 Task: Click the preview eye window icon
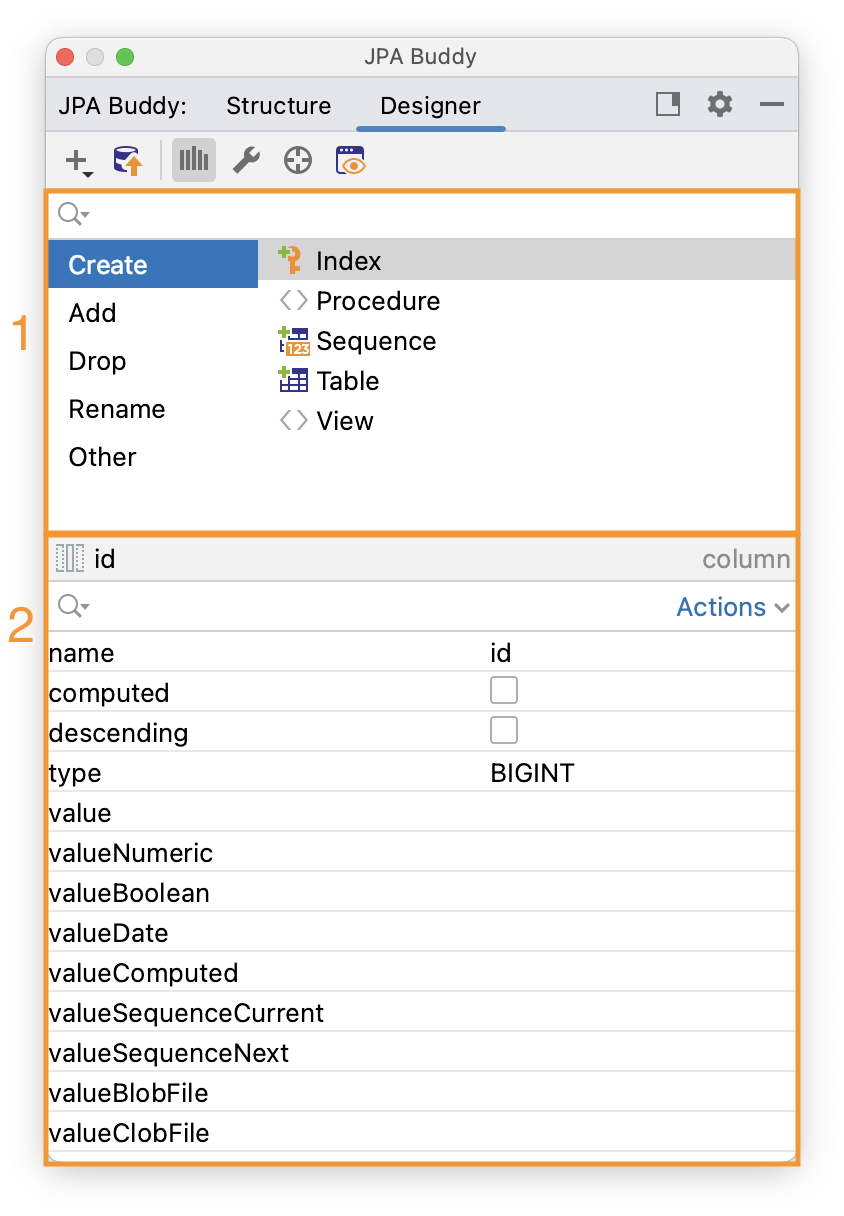click(x=351, y=160)
